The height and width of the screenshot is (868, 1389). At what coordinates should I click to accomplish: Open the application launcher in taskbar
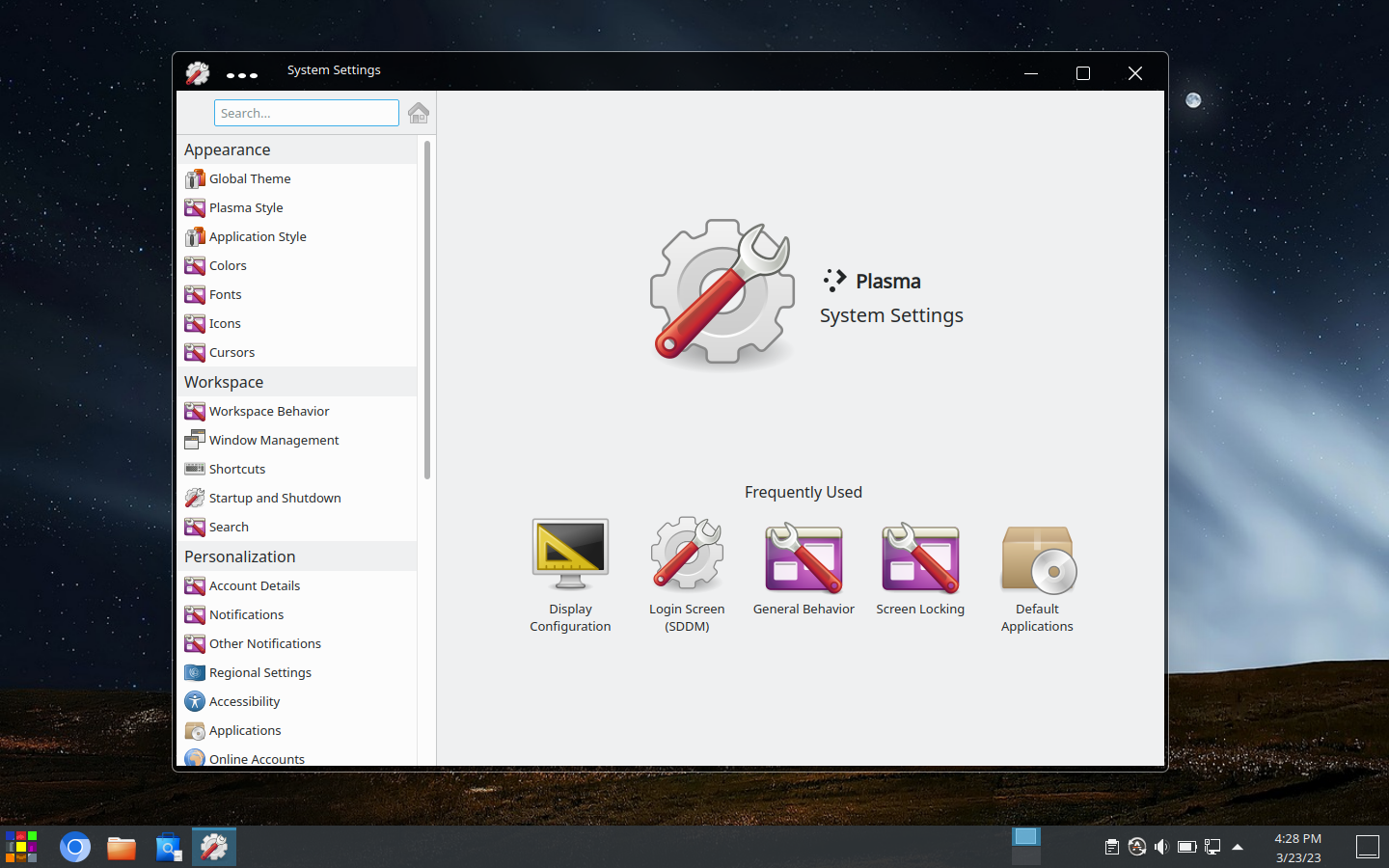pyautogui.click(x=21, y=847)
